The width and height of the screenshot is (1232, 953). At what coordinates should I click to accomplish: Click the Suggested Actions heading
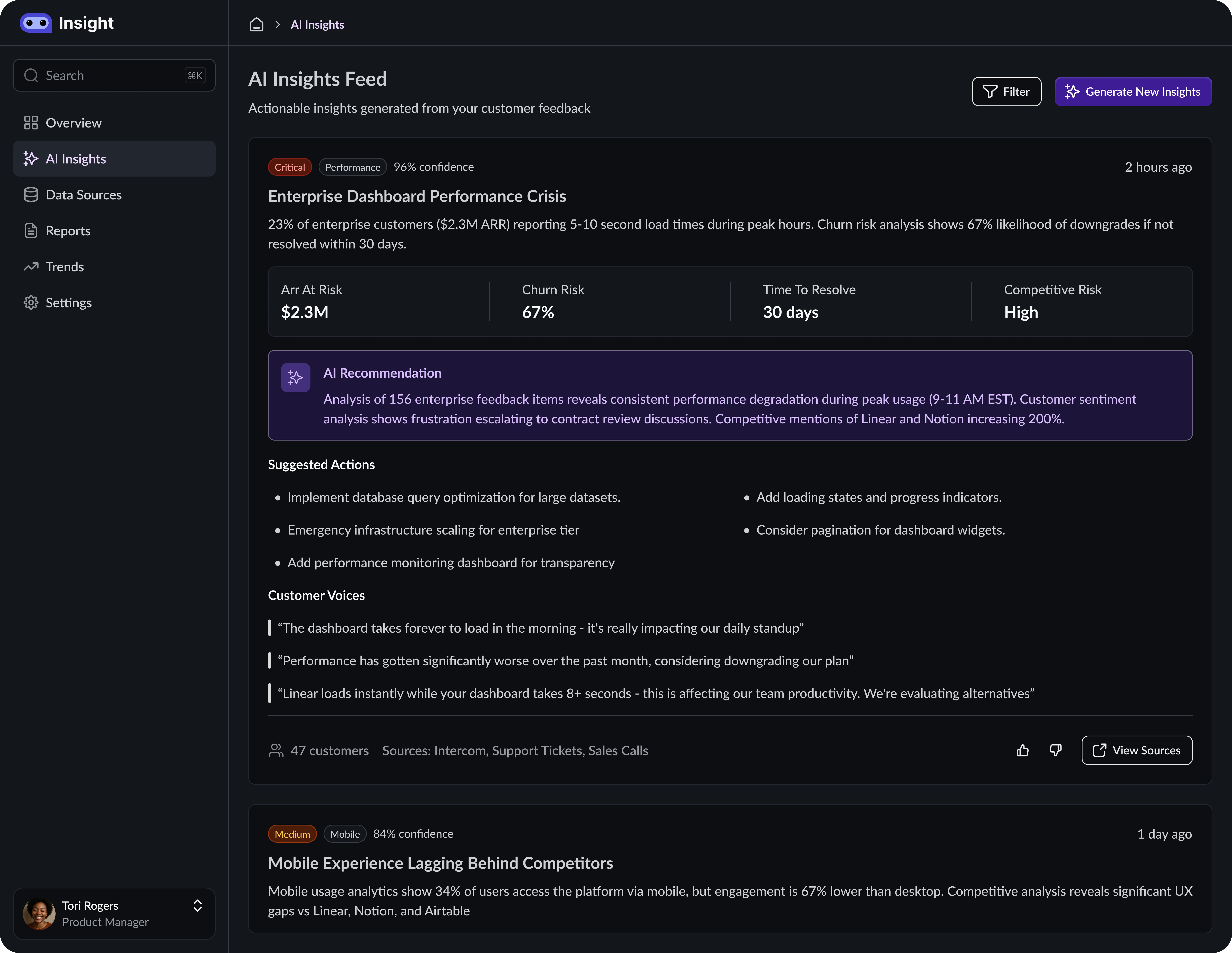pyautogui.click(x=321, y=464)
